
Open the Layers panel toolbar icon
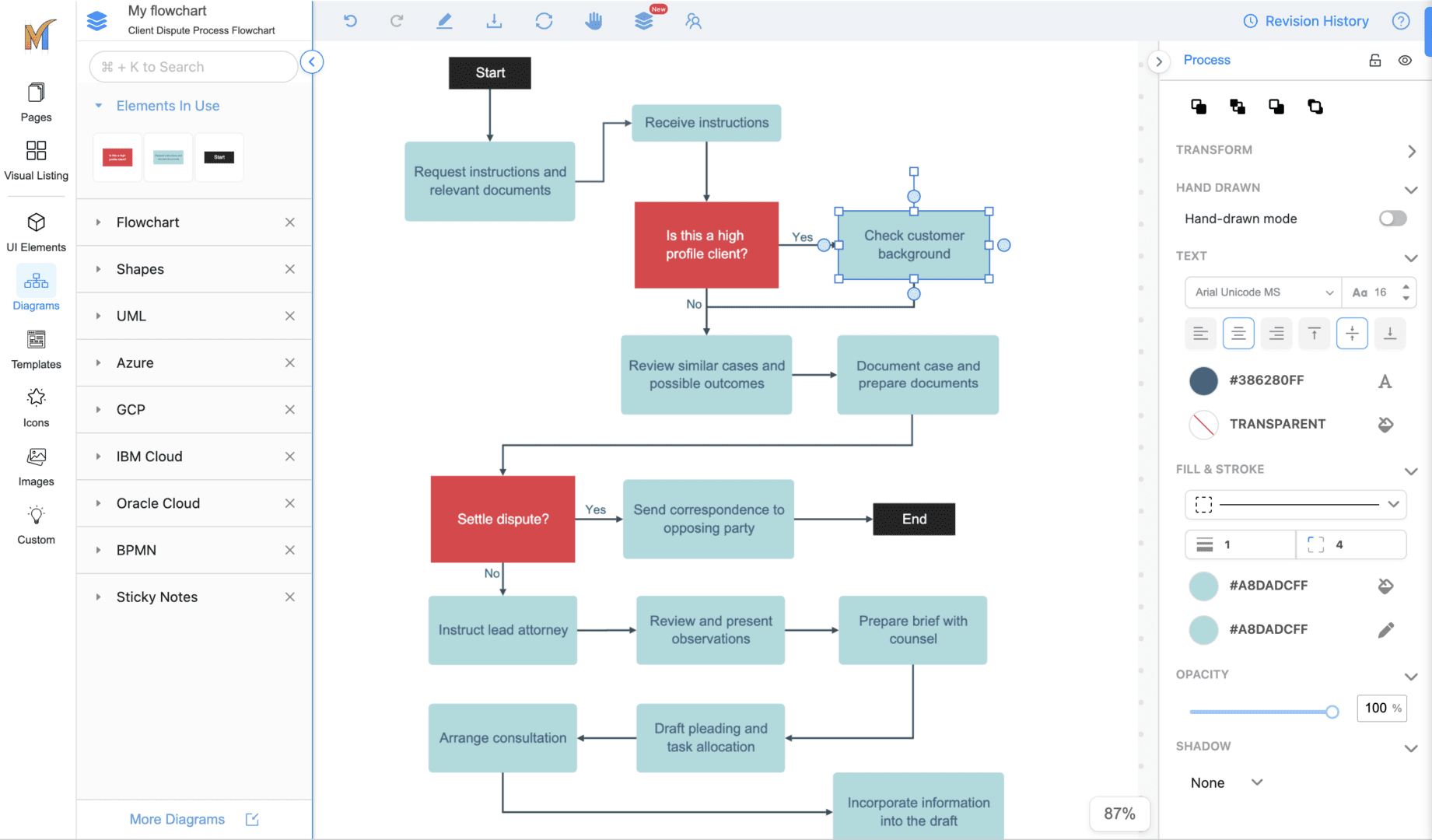pos(643,20)
